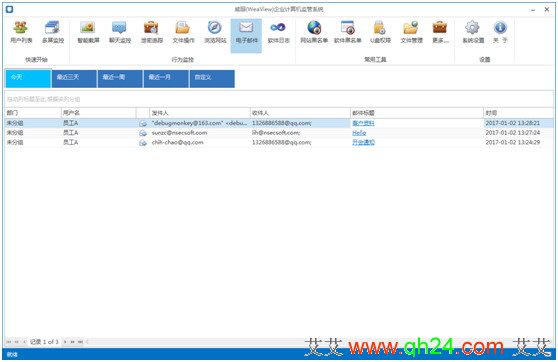Switch to the 今天 today tab
The height and width of the screenshot is (362, 558).
point(28,79)
